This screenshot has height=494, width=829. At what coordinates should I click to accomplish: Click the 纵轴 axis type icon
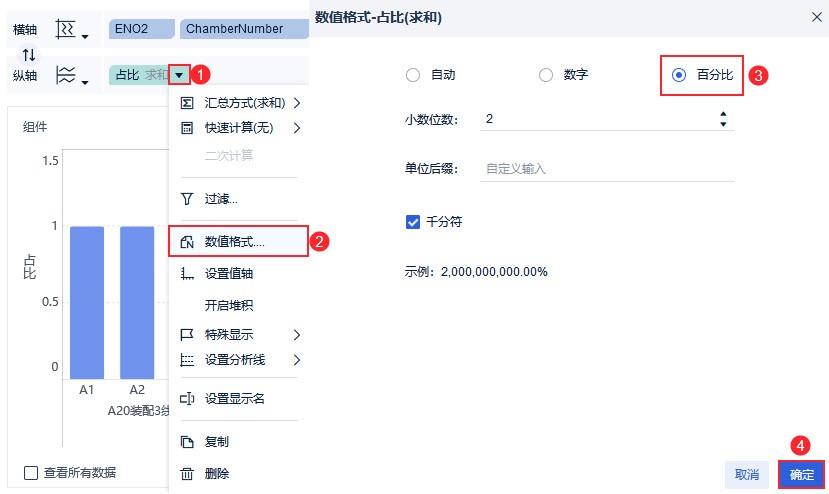point(67,74)
